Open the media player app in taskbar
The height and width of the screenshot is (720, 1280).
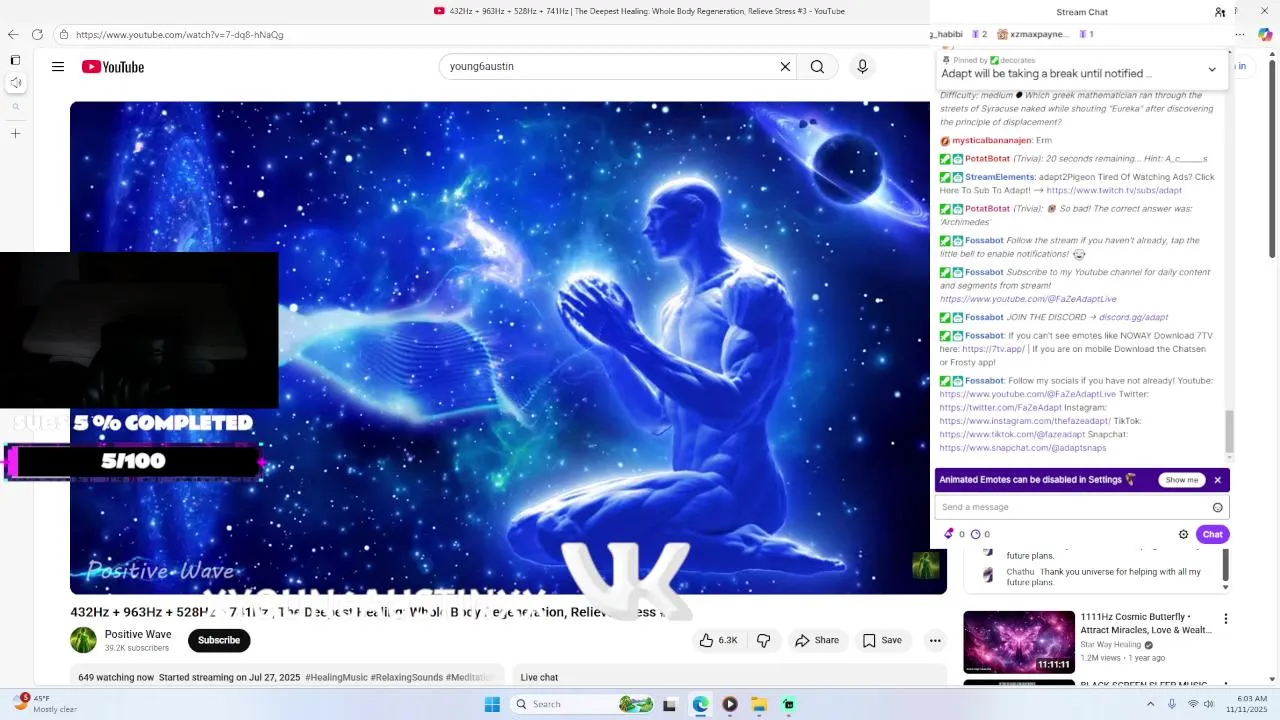[730, 704]
